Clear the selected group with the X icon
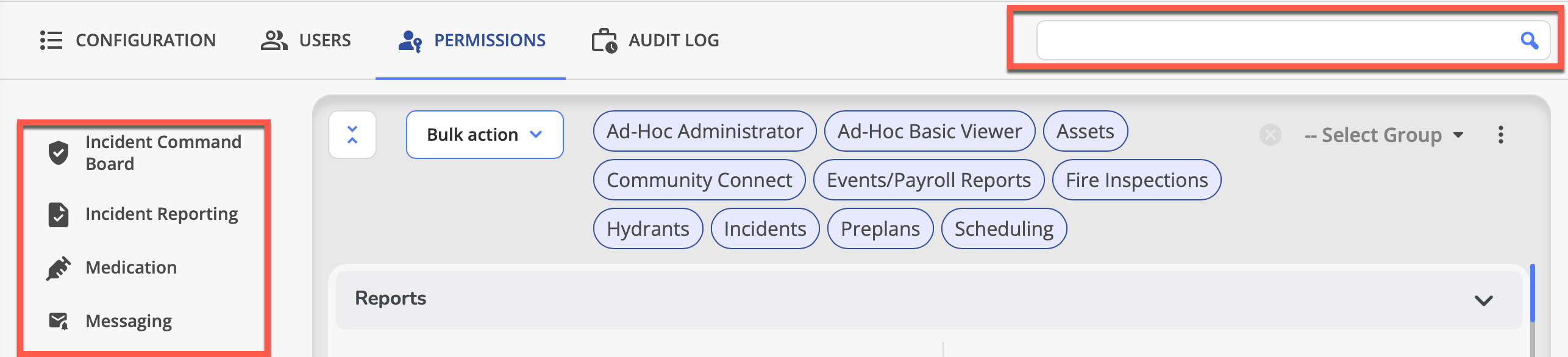 coord(1270,135)
